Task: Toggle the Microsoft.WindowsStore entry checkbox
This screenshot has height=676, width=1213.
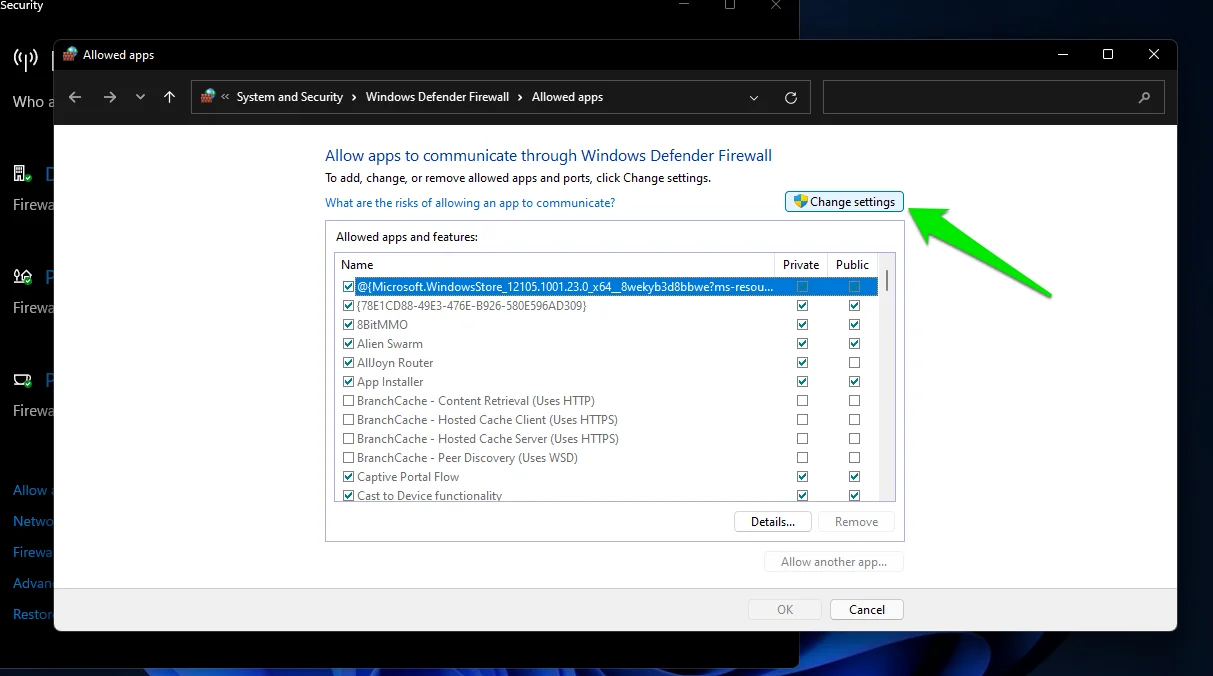Action: [x=348, y=287]
